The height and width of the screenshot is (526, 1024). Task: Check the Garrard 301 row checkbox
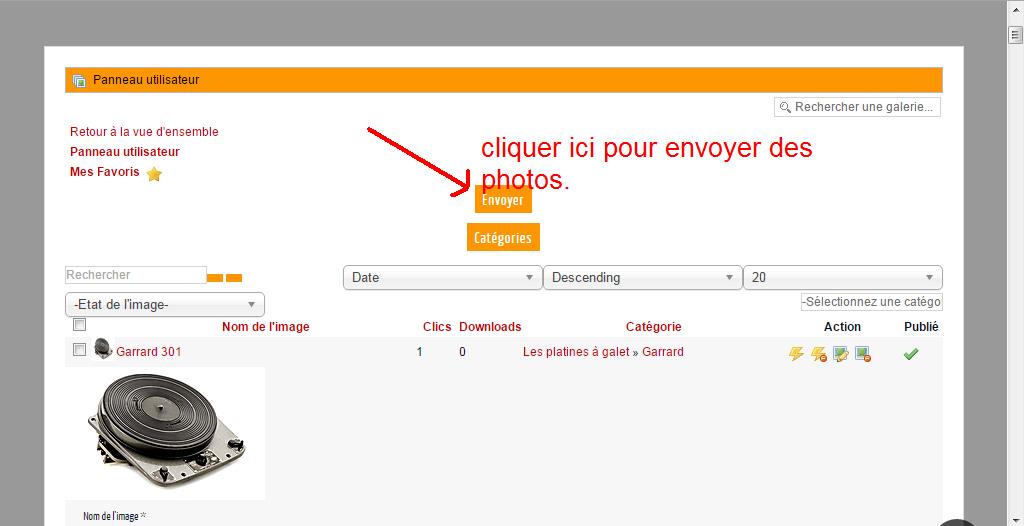(x=80, y=350)
